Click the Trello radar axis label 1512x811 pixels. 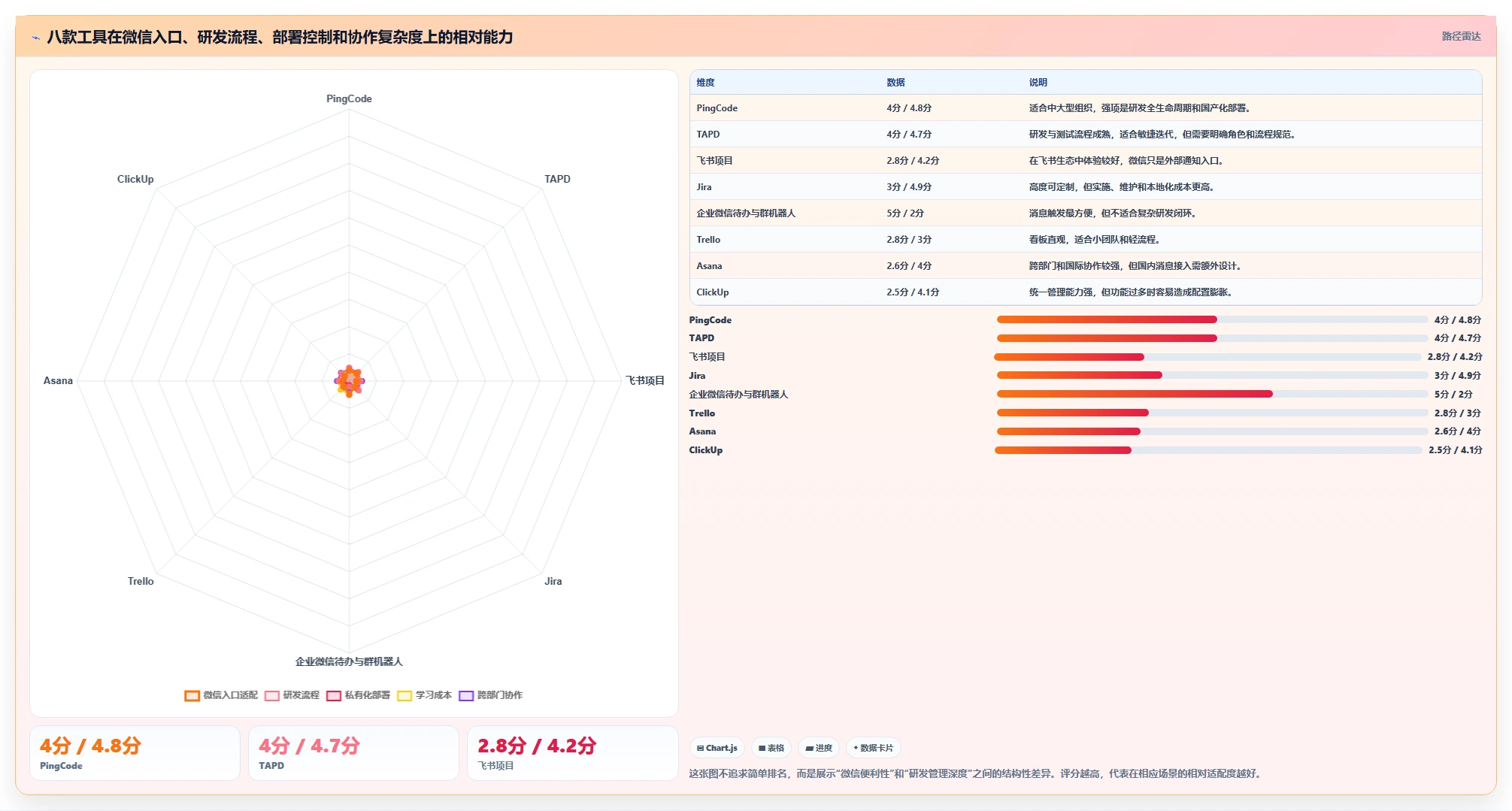pyautogui.click(x=141, y=581)
